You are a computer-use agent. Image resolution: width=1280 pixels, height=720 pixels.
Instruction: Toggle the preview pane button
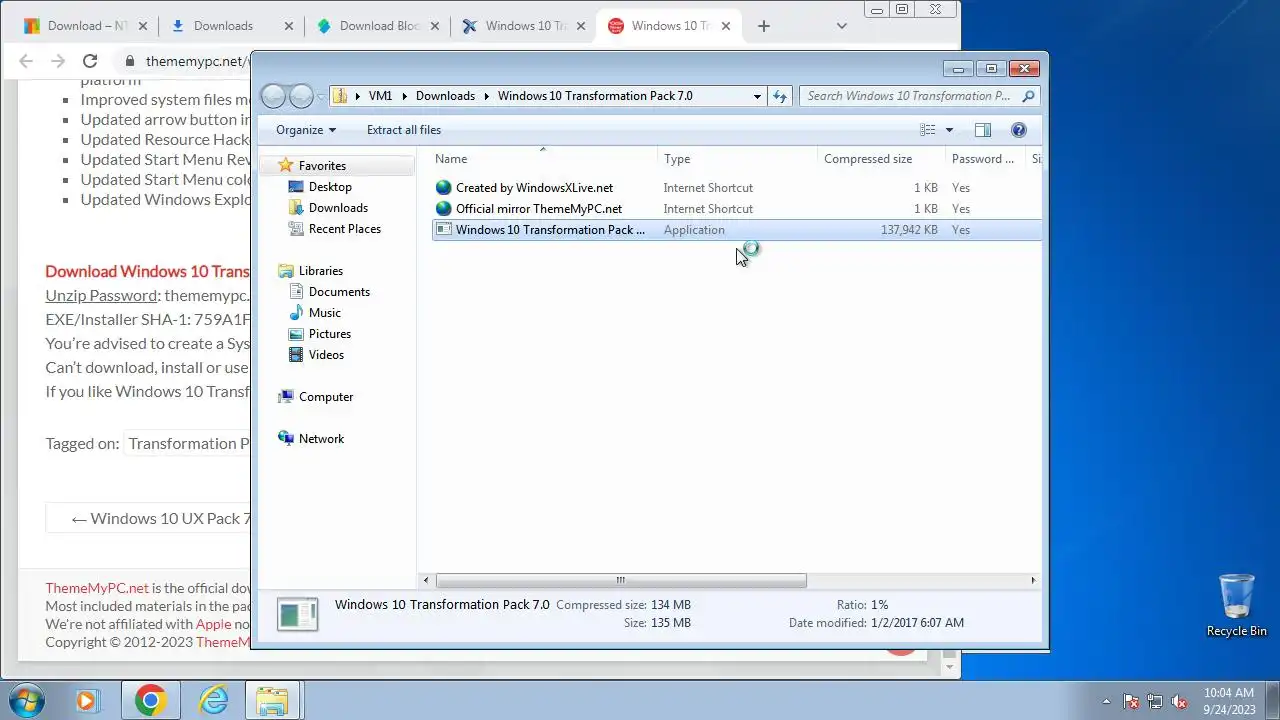coord(983,130)
